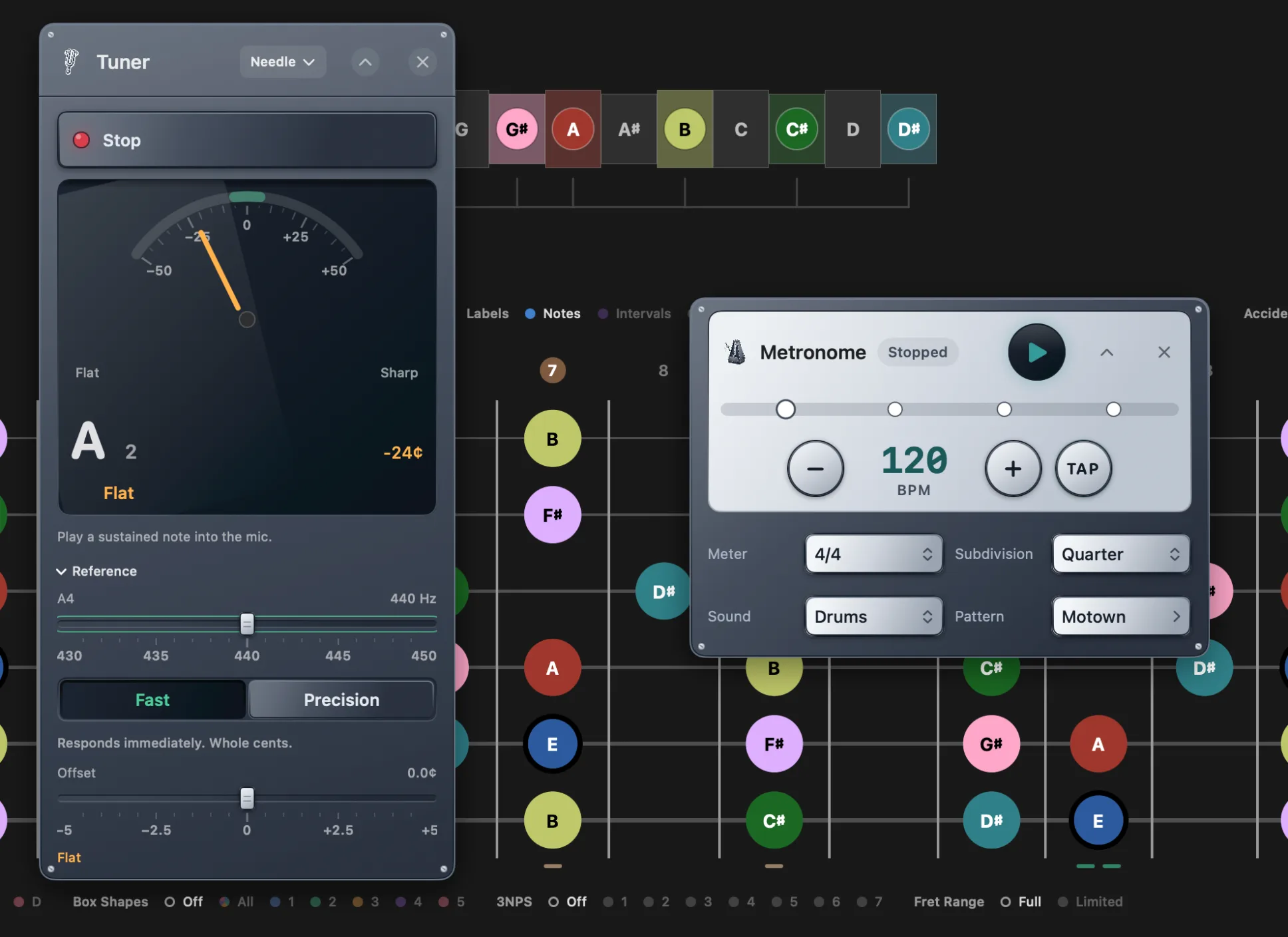The width and height of the screenshot is (1288, 937).
Task: Set Box Shapes to Off
Action: (184, 902)
